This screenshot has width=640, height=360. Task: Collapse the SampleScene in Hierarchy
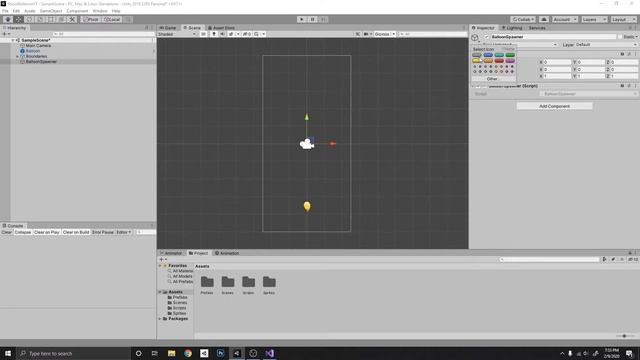(x=13, y=40)
